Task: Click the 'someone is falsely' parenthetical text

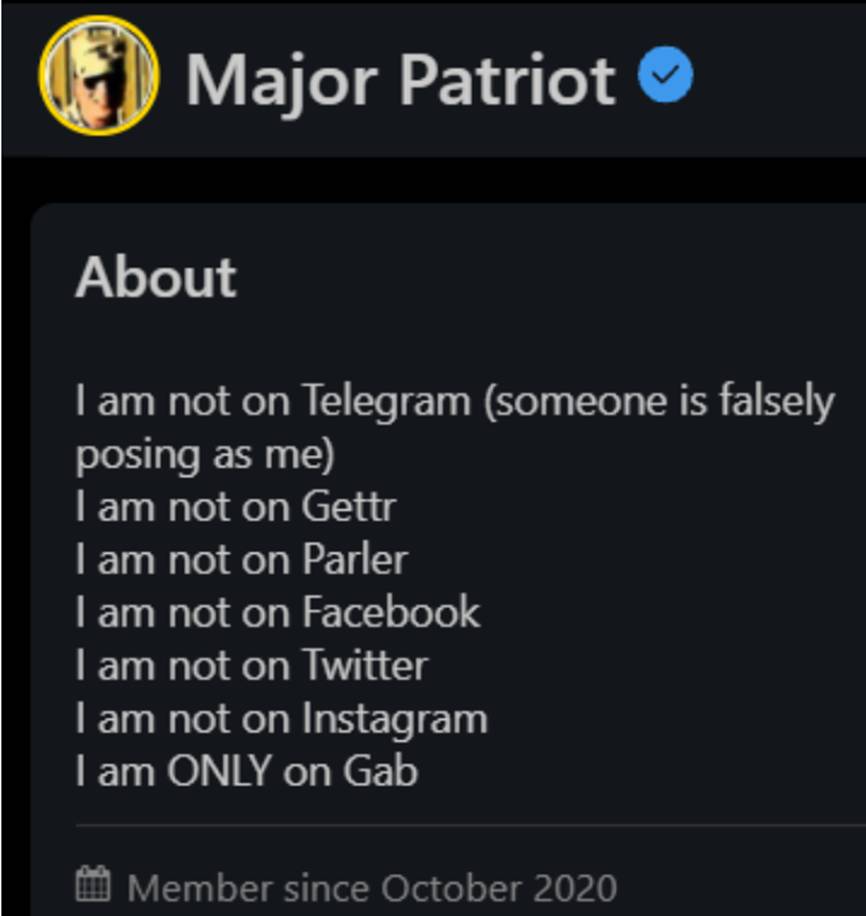Action: 660,402
